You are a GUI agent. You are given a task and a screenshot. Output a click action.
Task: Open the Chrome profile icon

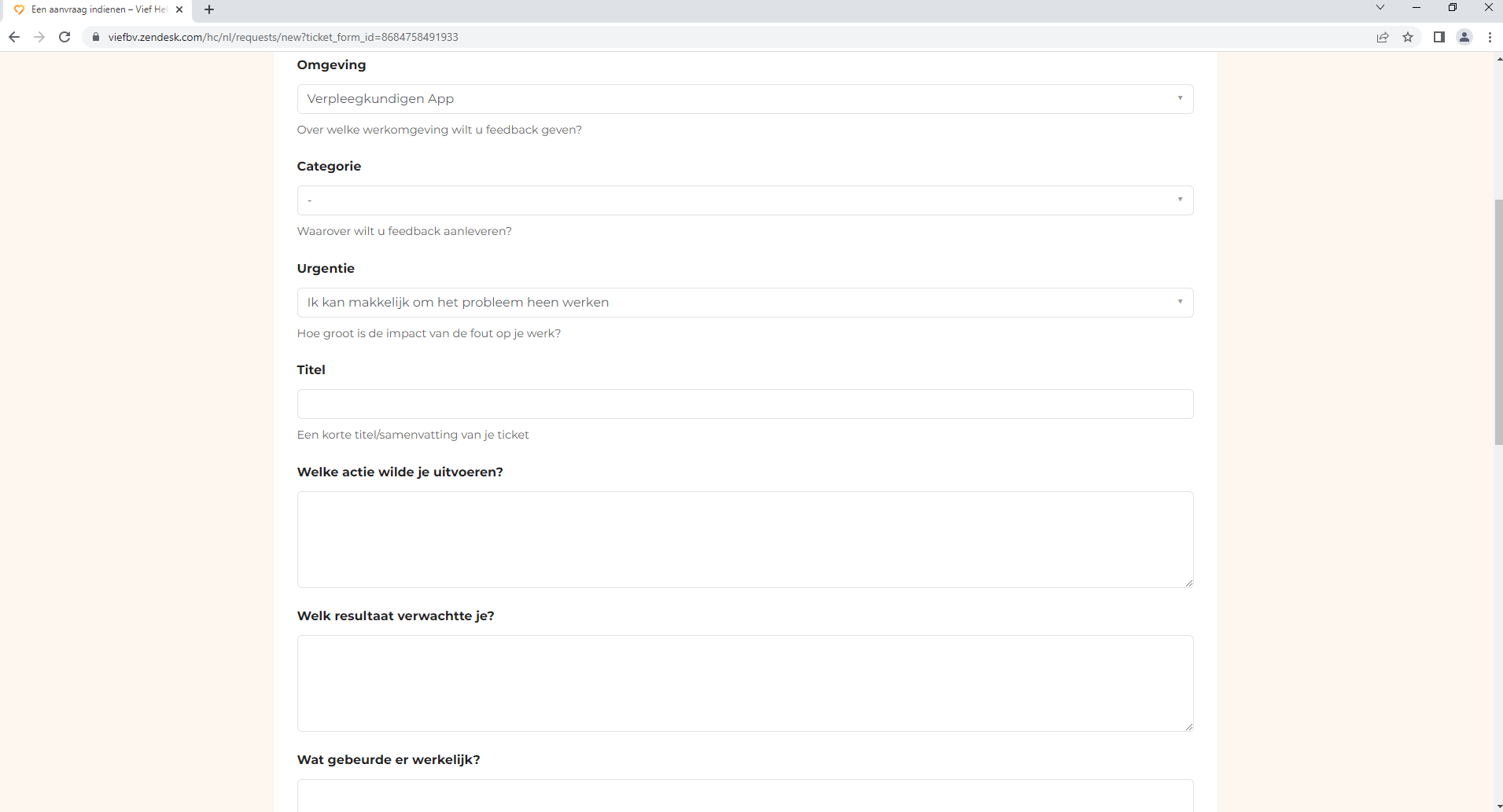pyautogui.click(x=1464, y=37)
